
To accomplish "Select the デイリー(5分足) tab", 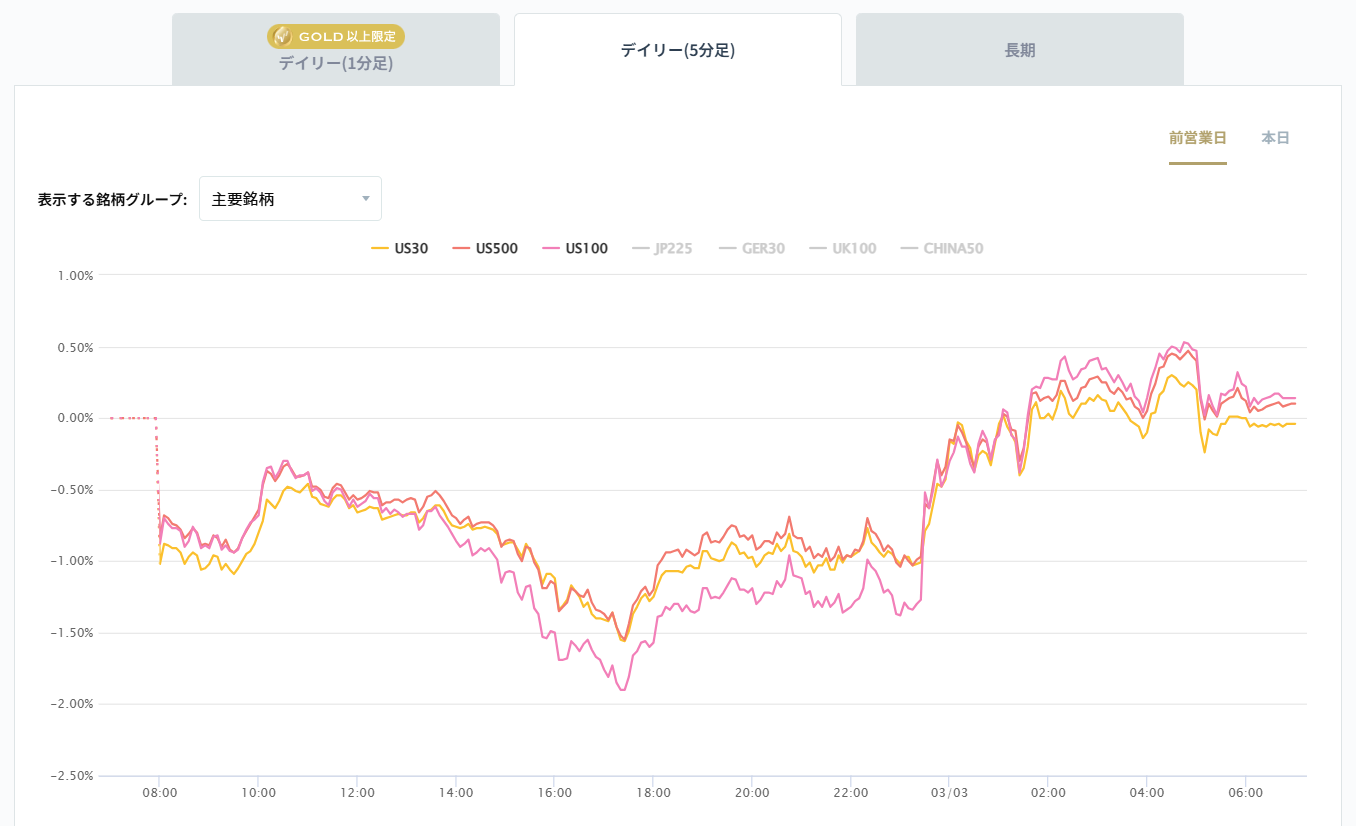I will pos(677,50).
